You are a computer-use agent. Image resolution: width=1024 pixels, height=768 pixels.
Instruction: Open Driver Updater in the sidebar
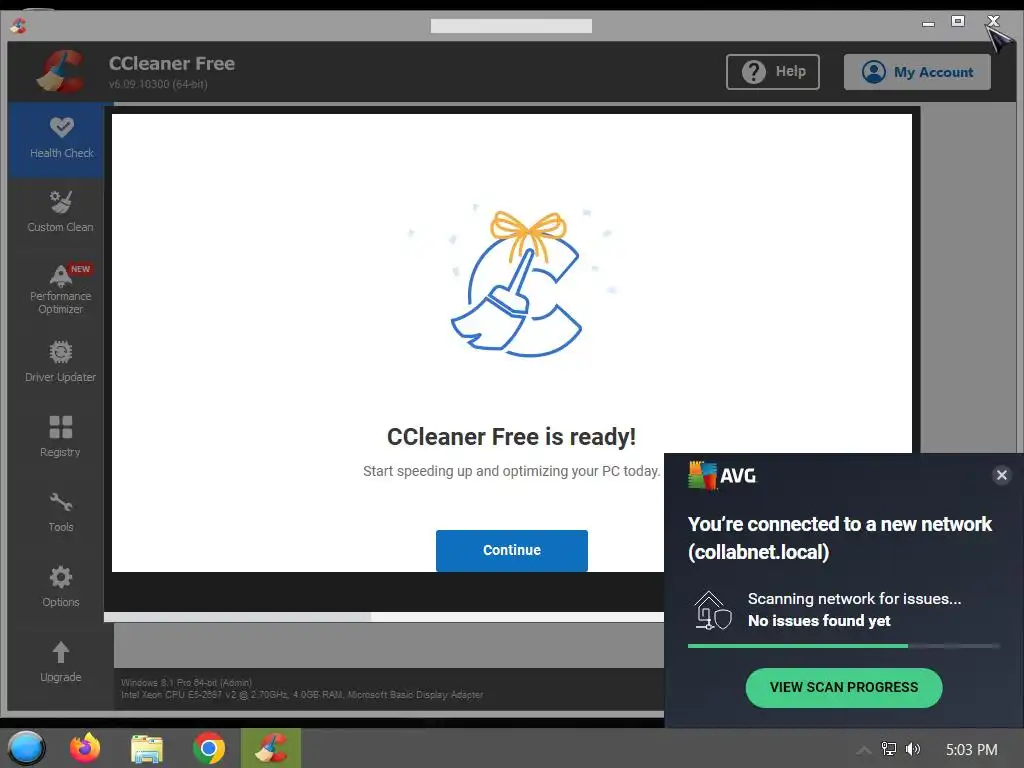pyautogui.click(x=60, y=361)
